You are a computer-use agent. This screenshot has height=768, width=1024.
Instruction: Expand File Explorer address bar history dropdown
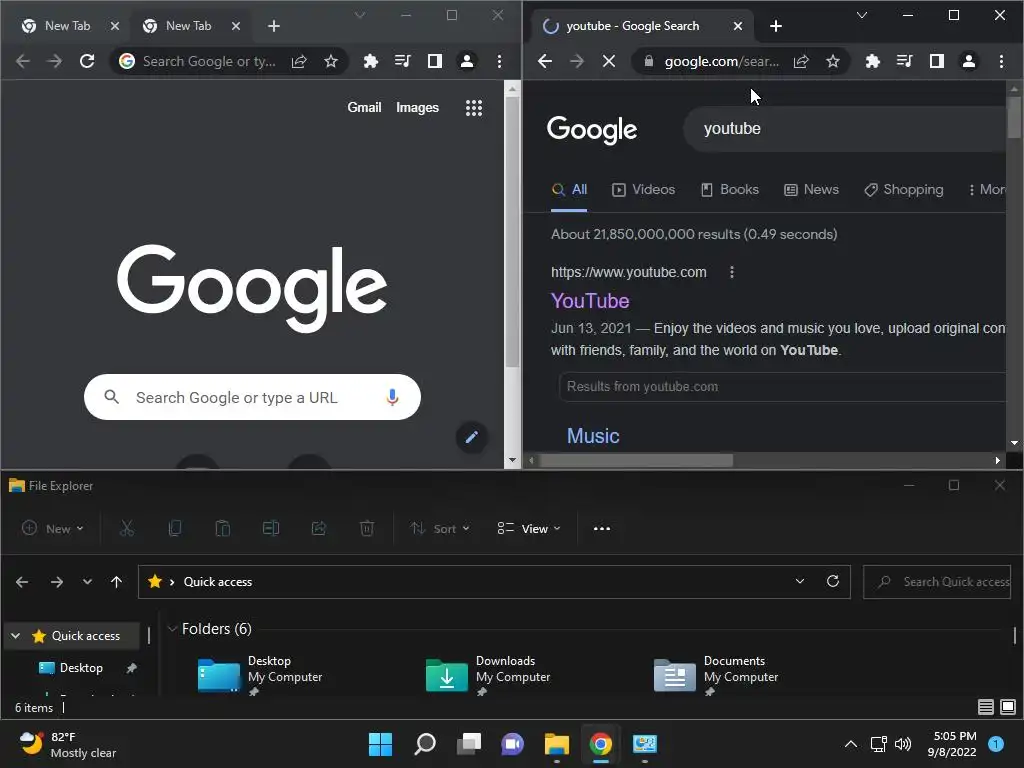point(799,581)
